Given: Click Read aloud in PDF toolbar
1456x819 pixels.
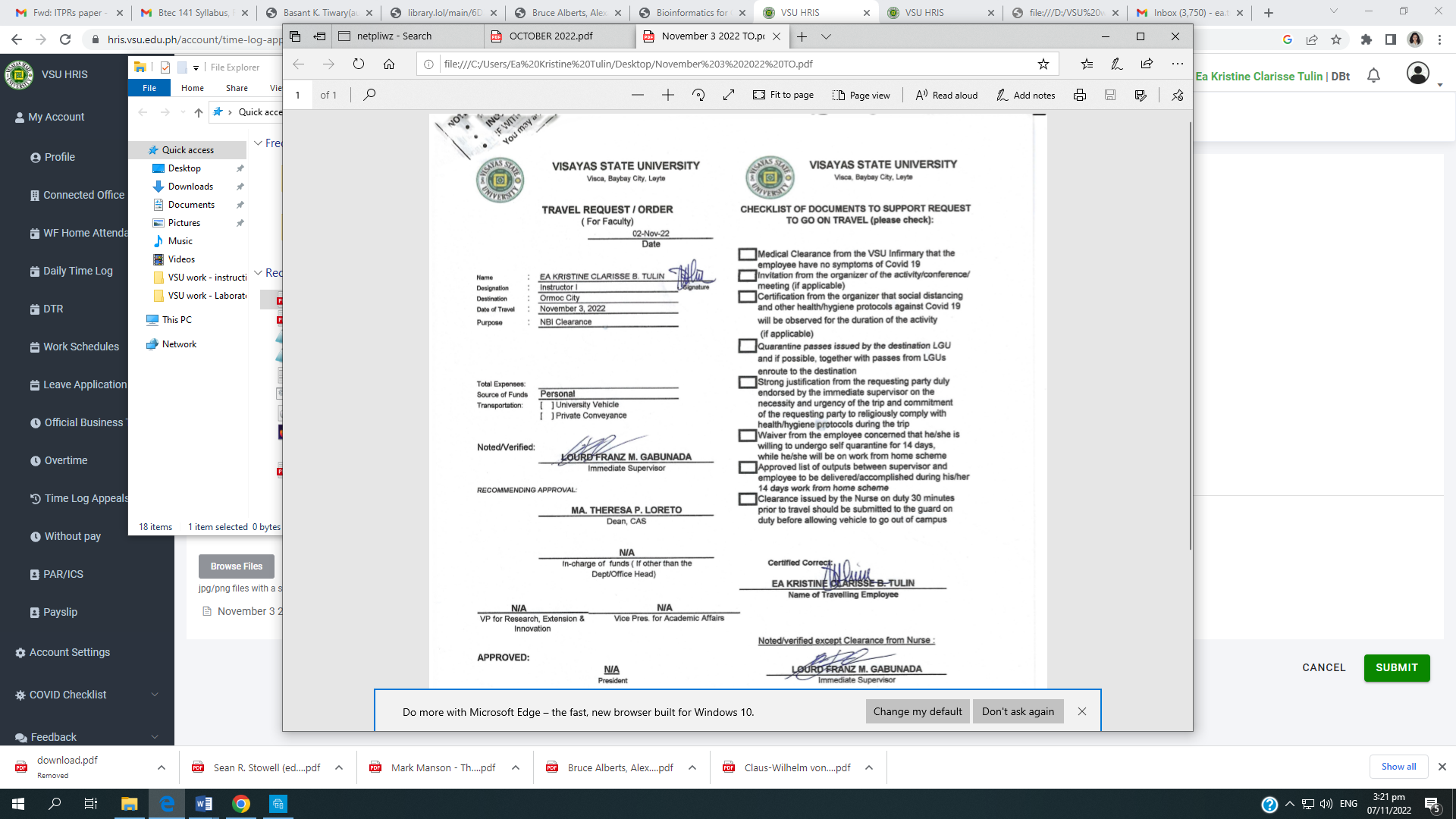Looking at the screenshot, I should [x=946, y=95].
